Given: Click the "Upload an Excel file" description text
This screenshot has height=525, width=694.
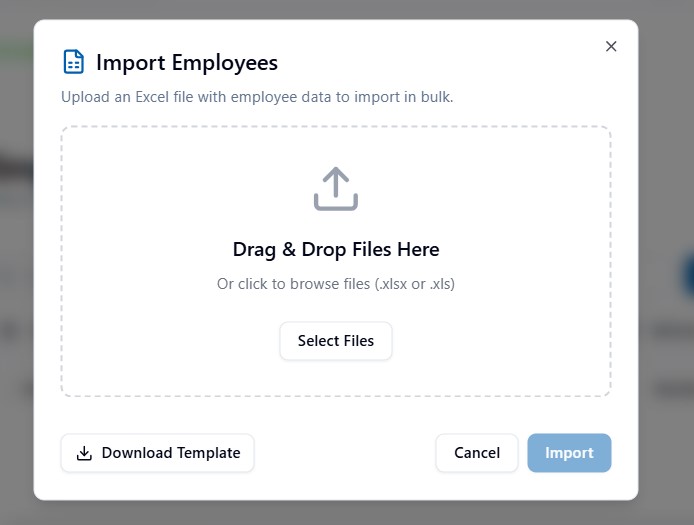Looking at the screenshot, I should [257, 97].
